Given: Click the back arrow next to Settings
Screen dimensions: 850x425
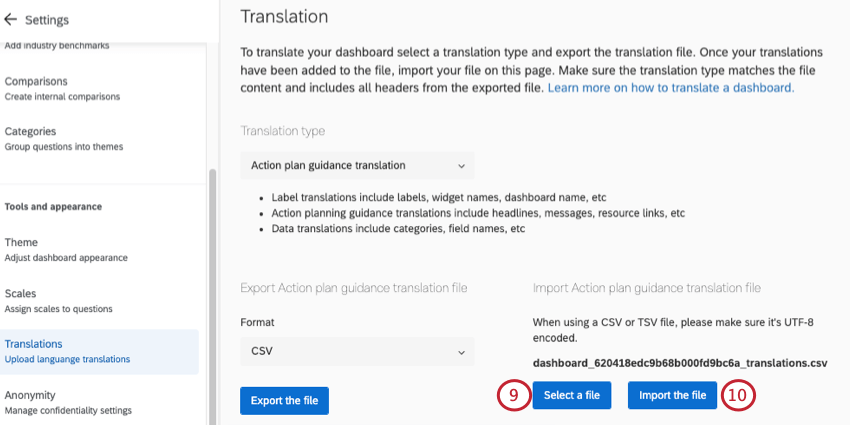Looking at the screenshot, I should pos(11,19).
